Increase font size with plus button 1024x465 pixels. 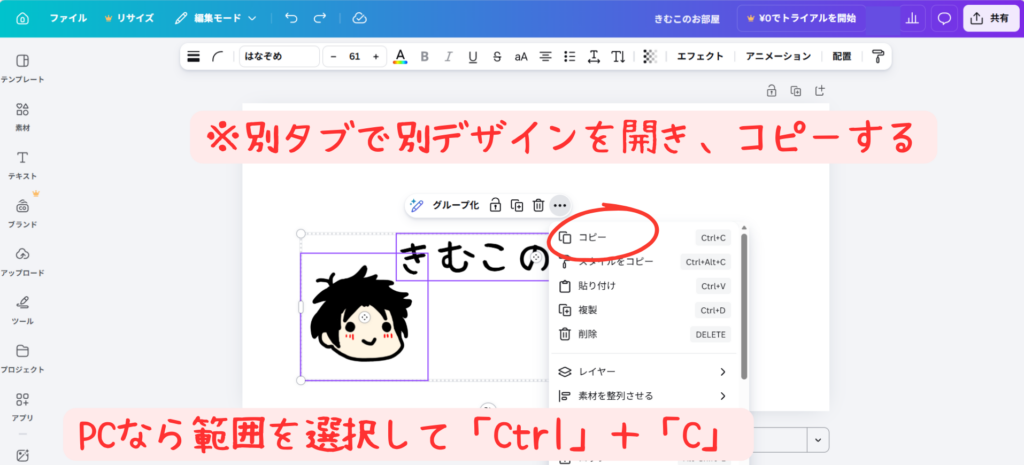pos(376,56)
